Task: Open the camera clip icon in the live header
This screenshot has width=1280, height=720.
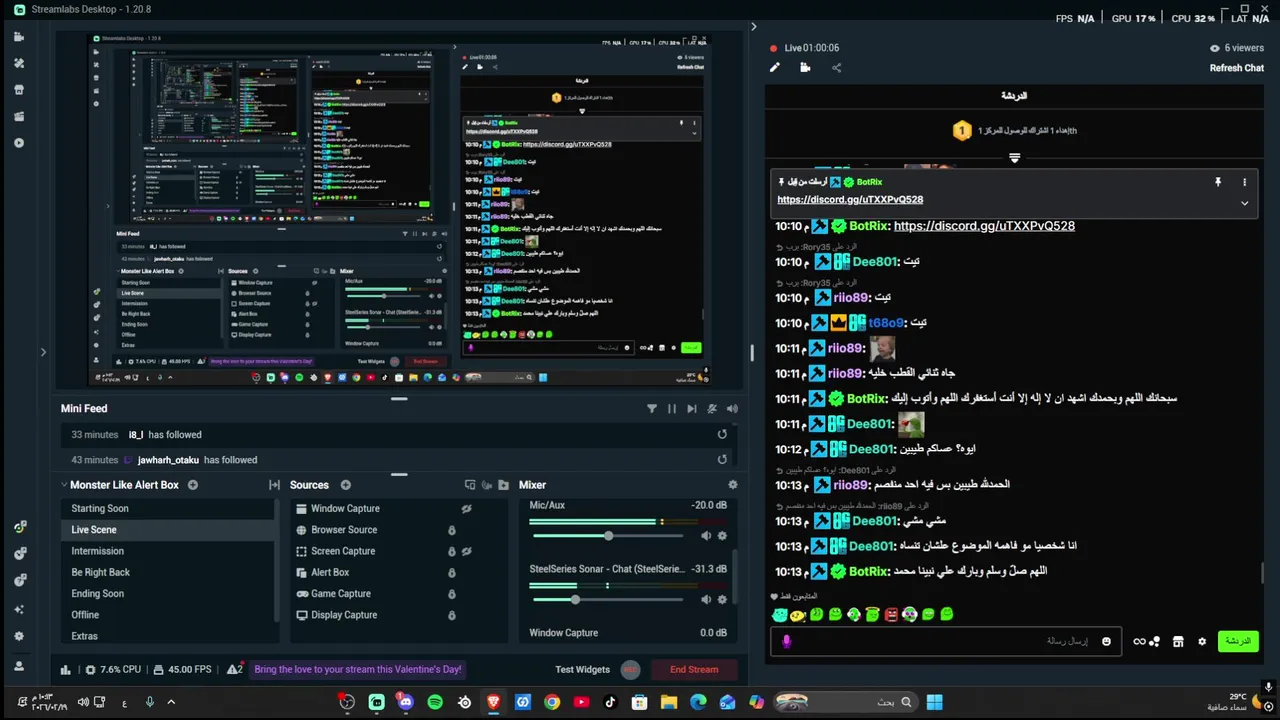Action: (x=805, y=68)
